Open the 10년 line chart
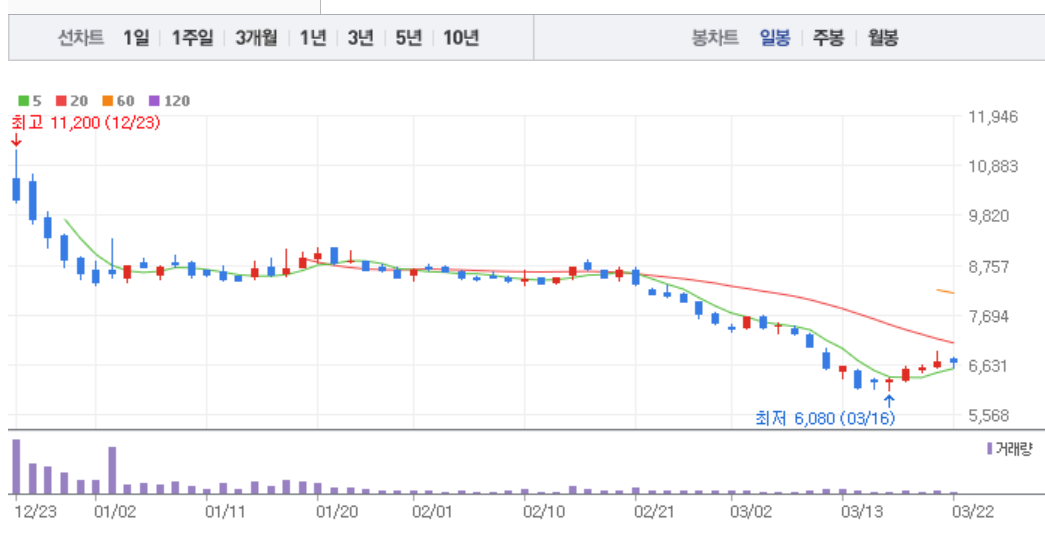Viewport: 1045px width, 538px height. pos(461,38)
